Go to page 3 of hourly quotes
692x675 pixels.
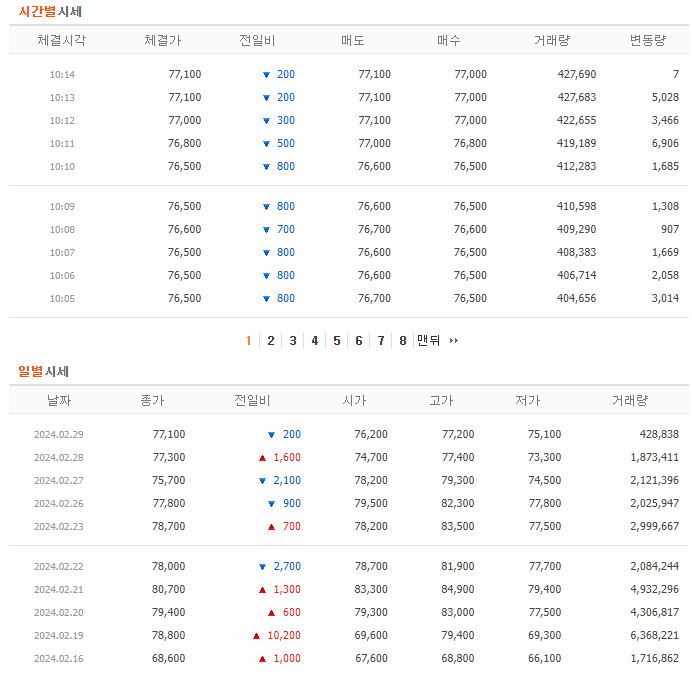click(293, 341)
